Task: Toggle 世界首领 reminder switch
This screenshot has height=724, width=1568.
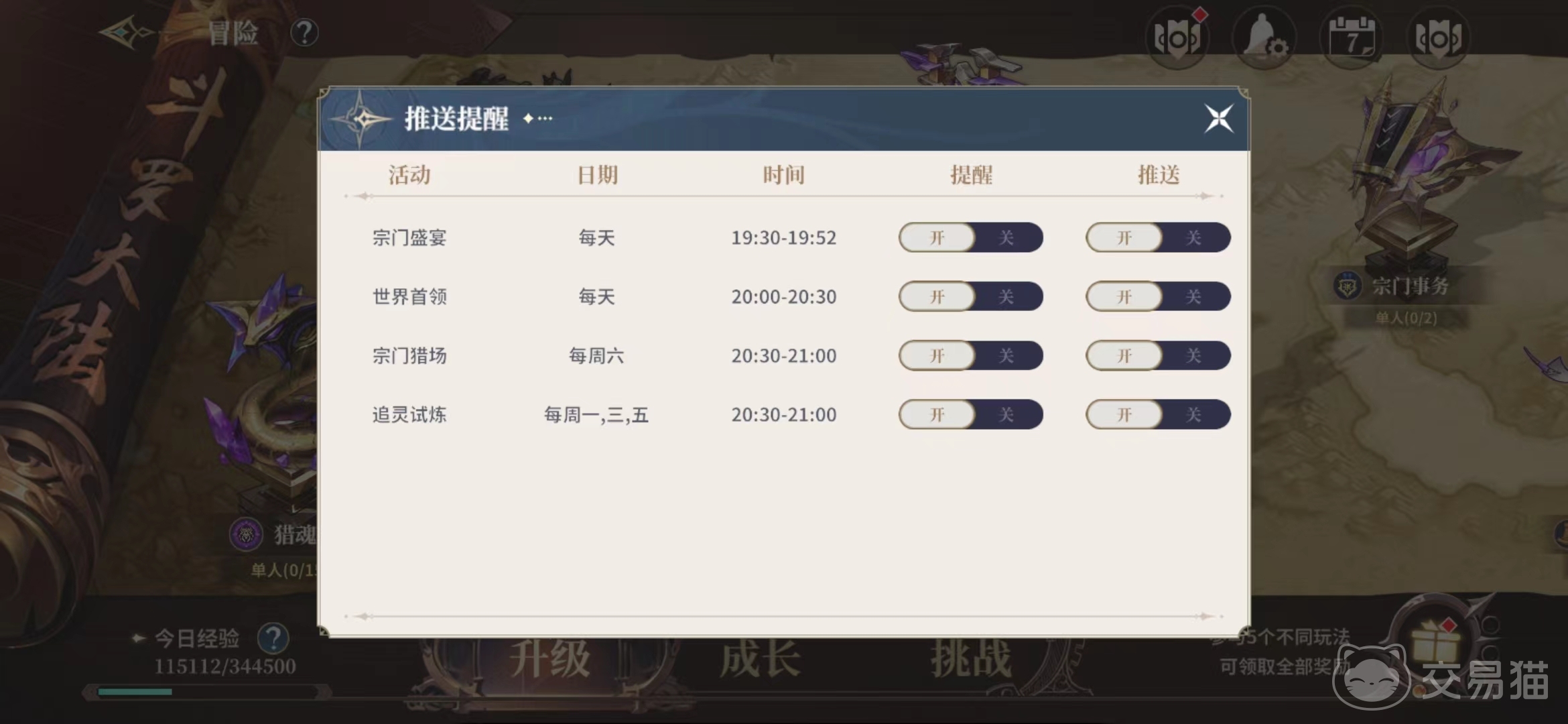Action: click(x=970, y=297)
